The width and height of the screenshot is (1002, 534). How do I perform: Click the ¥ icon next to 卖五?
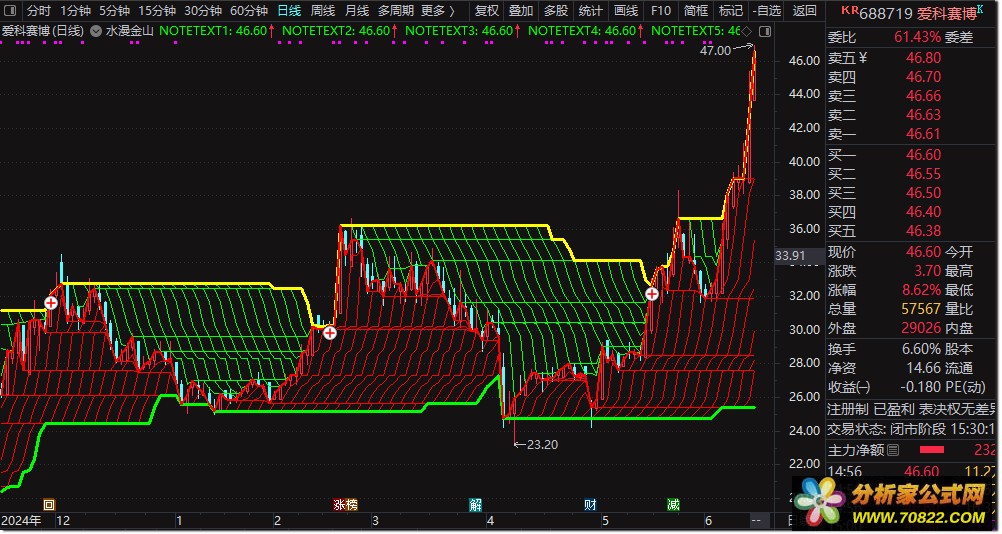[863, 57]
